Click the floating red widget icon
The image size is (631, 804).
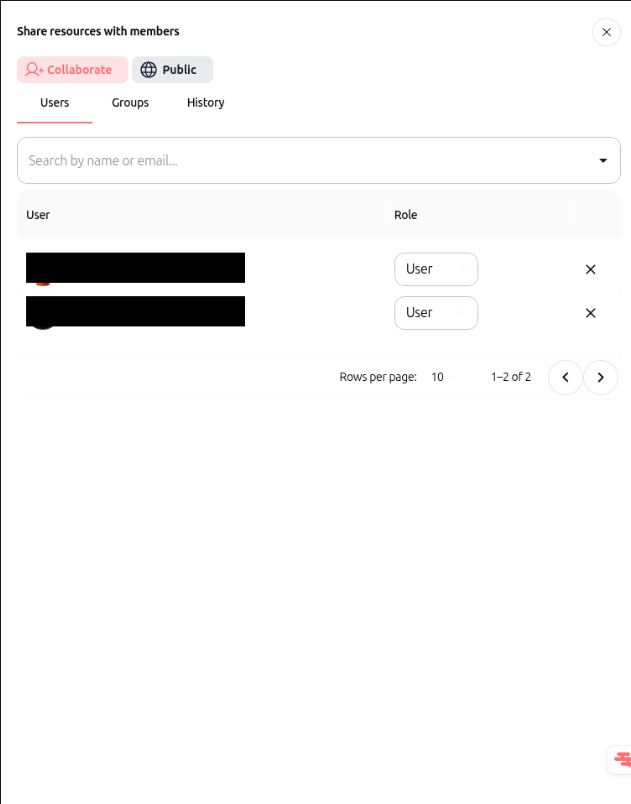click(x=621, y=759)
